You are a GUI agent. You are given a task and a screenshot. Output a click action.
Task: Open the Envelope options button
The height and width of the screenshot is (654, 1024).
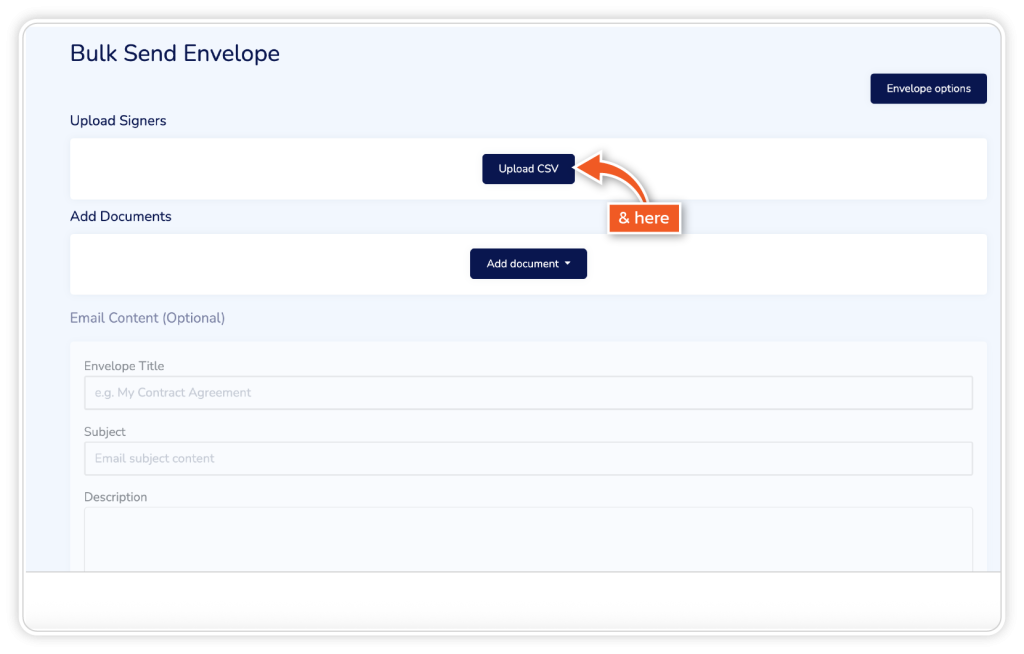tap(928, 88)
